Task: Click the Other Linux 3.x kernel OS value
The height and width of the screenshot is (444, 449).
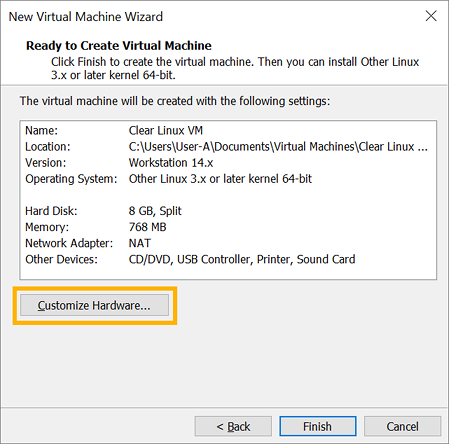Action: (x=220, y=179)
